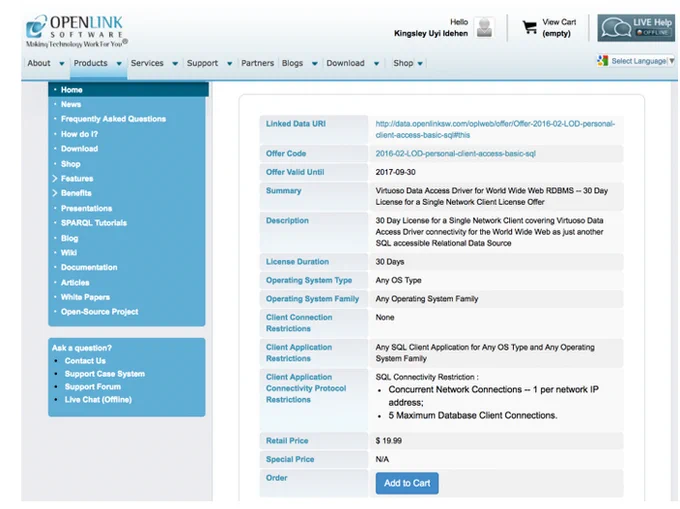
Task: Click the OpenLink Software logo
Action: 76,31
